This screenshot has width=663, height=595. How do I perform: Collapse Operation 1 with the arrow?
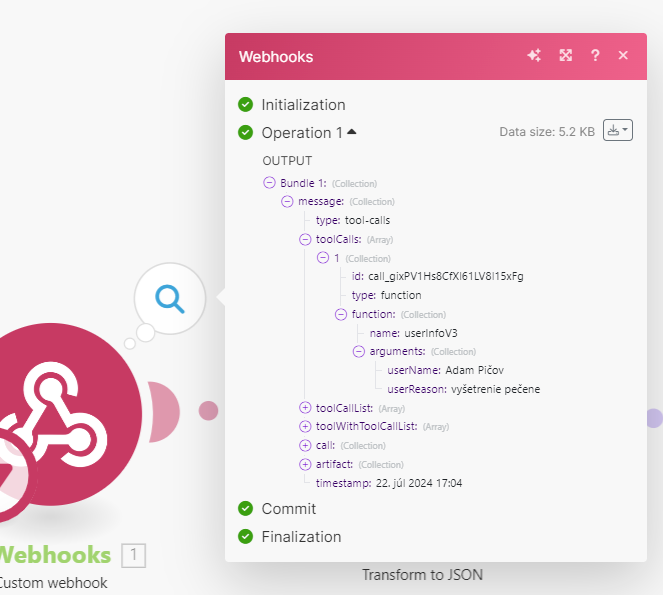[x=352, y=132]
